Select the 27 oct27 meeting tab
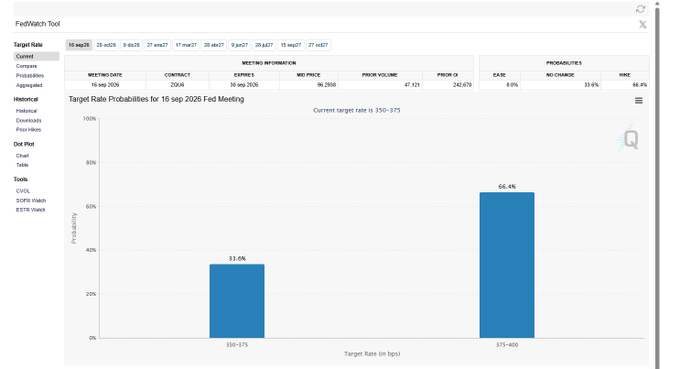Viewport: 680px width, 369px height. 318,45
